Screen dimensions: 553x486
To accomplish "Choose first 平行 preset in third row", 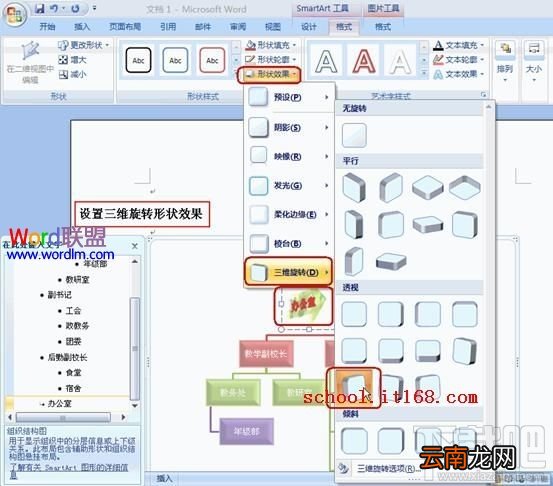I will coord(354,261).
